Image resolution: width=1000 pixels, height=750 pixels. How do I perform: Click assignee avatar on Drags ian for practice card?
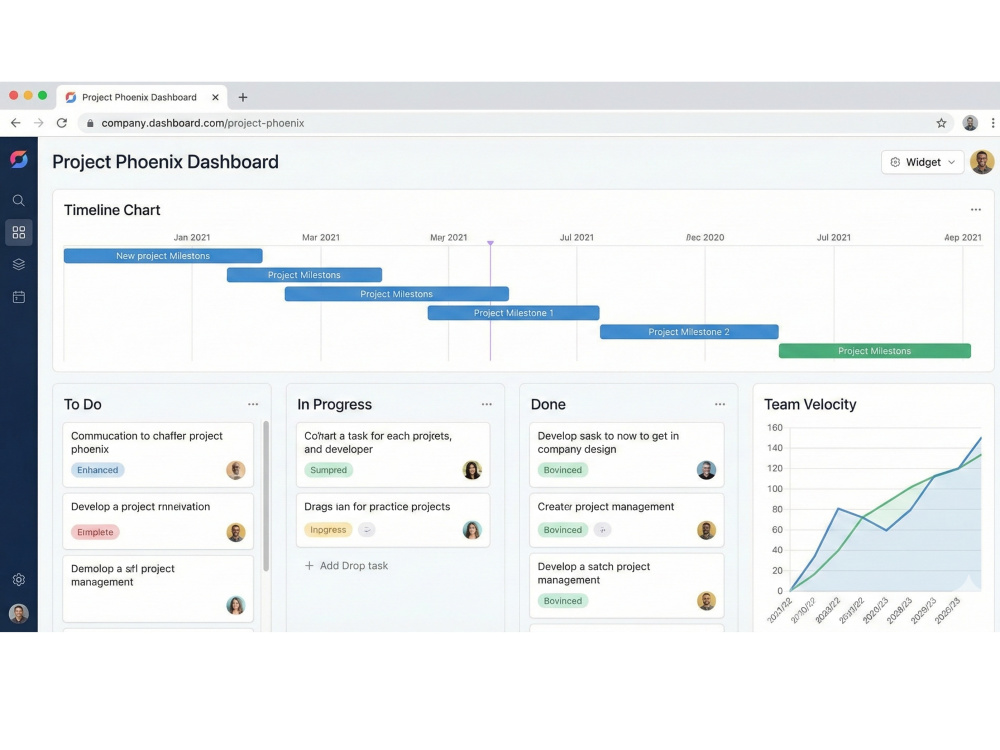[472, 530]
